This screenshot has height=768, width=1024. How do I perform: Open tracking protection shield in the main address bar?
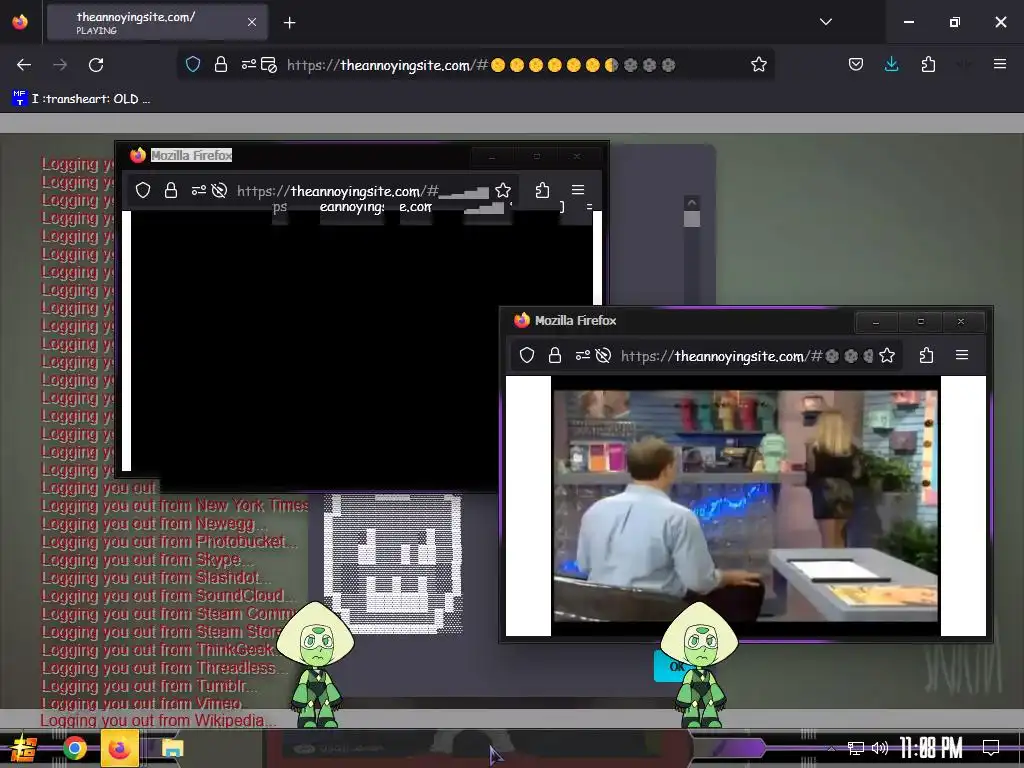click(x=193, y=64)
